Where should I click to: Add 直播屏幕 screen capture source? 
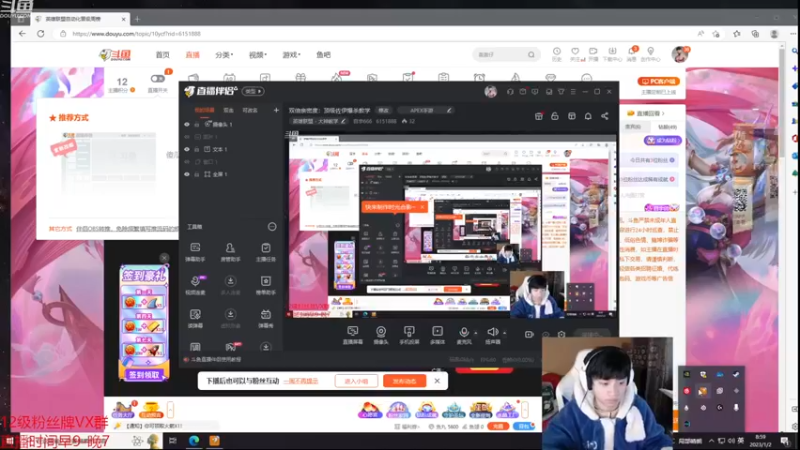[353, 335]
